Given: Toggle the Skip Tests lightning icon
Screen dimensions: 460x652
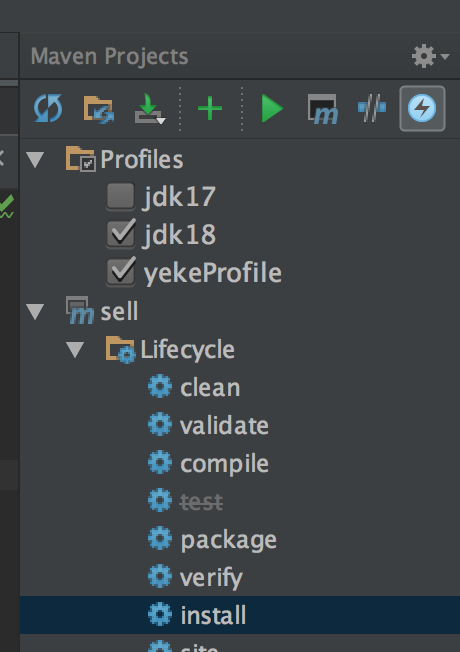Looking at the screenshot, I should click(x=422, y=108).
